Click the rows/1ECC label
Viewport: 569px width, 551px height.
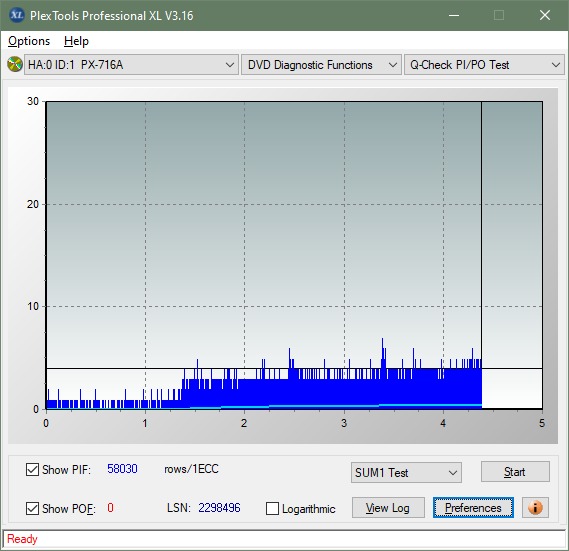tap(192, 469)
